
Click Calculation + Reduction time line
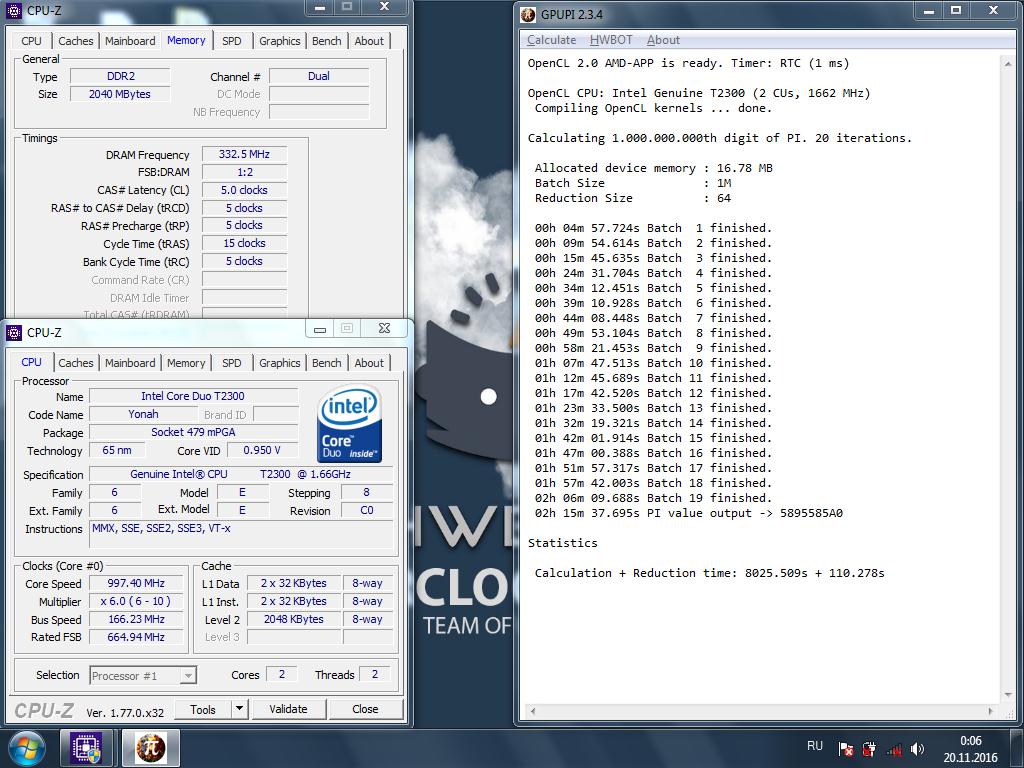[x=709, y=573]
